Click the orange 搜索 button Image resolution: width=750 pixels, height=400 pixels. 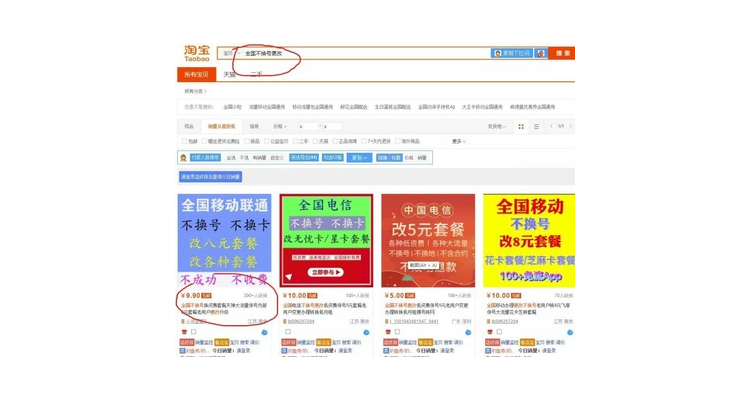pyautogui.click(x=562, y=53)
